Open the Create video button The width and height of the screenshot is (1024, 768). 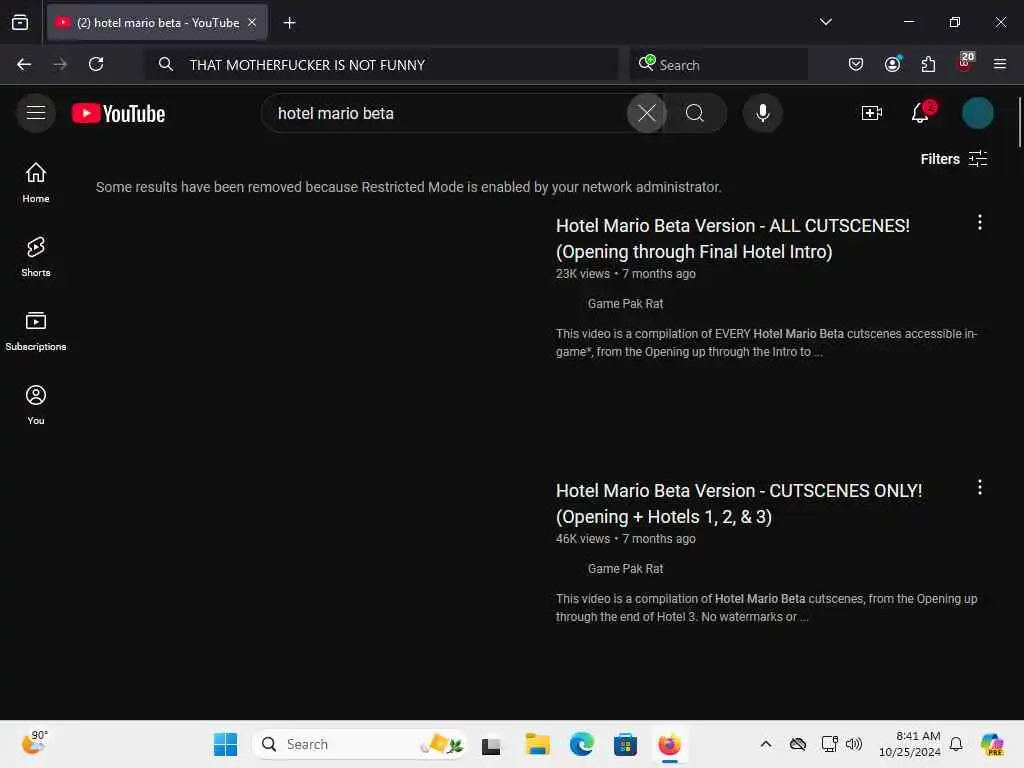872,113
